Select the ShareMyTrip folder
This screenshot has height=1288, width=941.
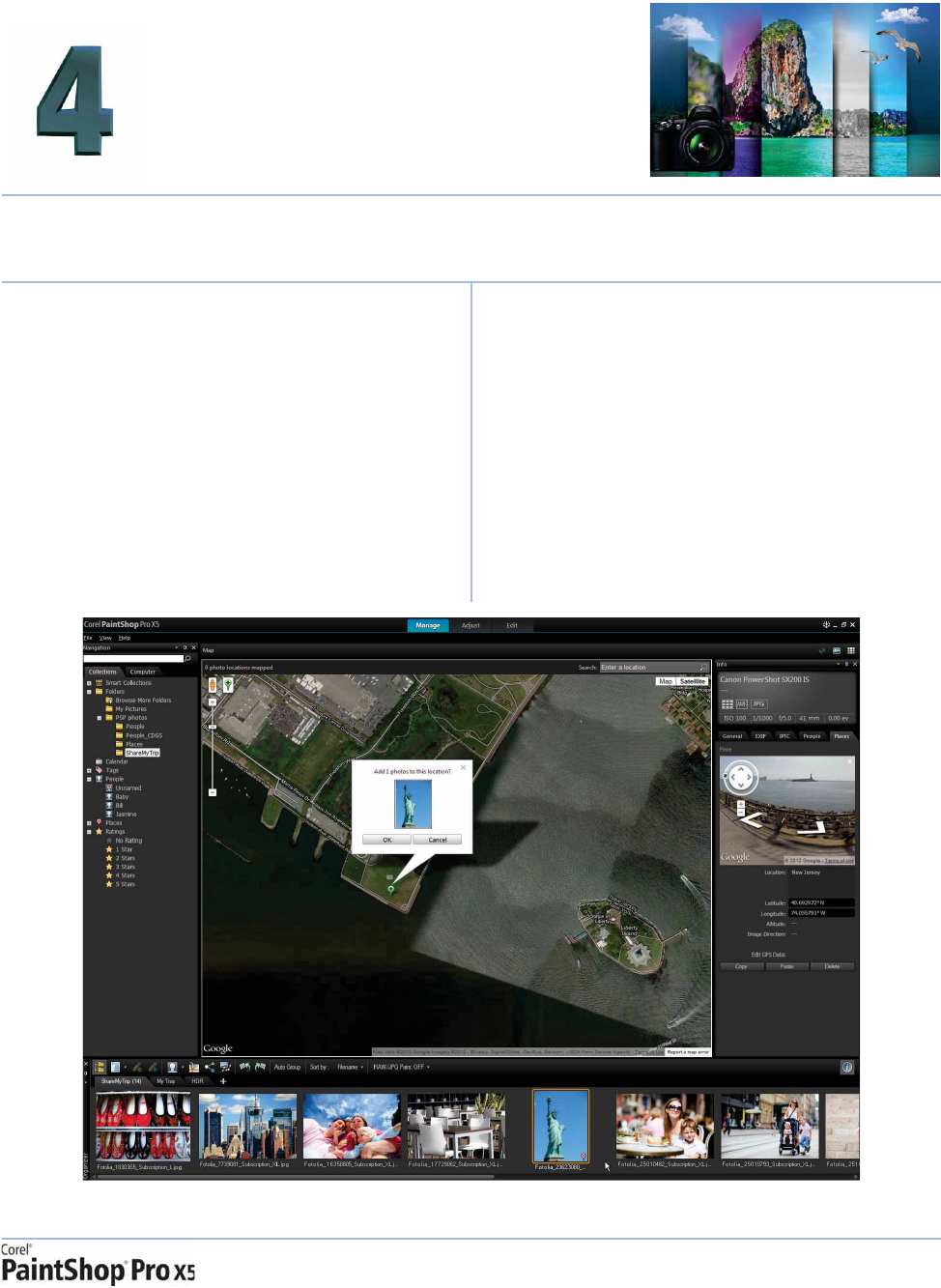click(x=142, y=753)
